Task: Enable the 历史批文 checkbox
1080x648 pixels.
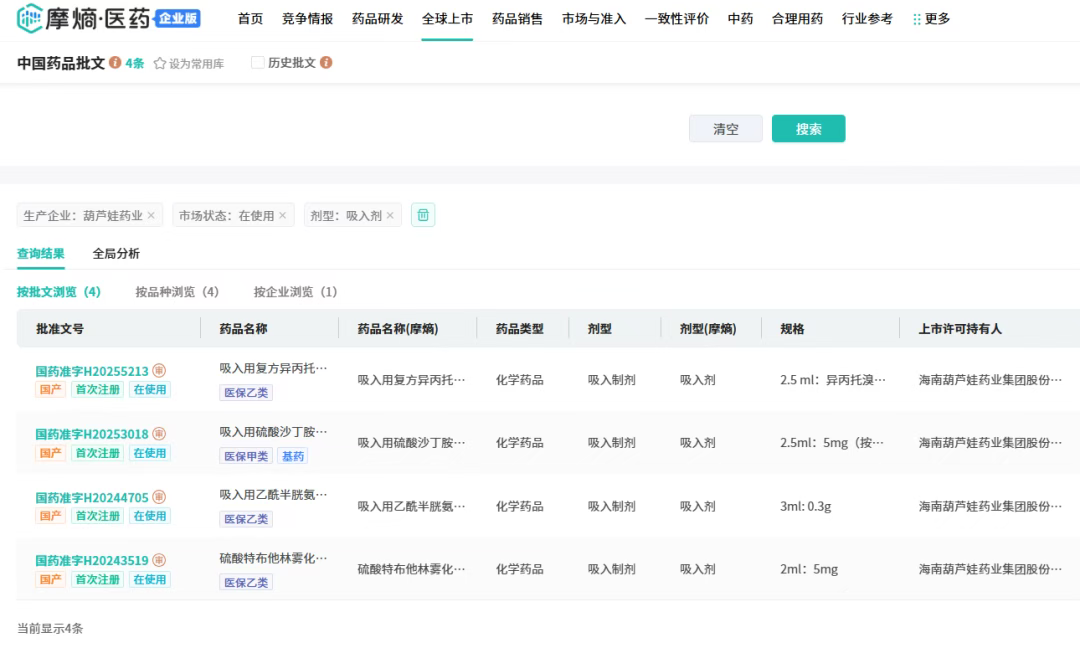Action: [258, 63]
